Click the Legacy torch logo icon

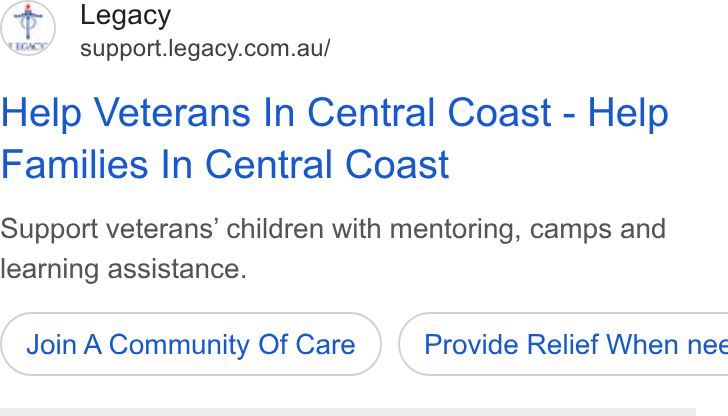coord(28,28)
